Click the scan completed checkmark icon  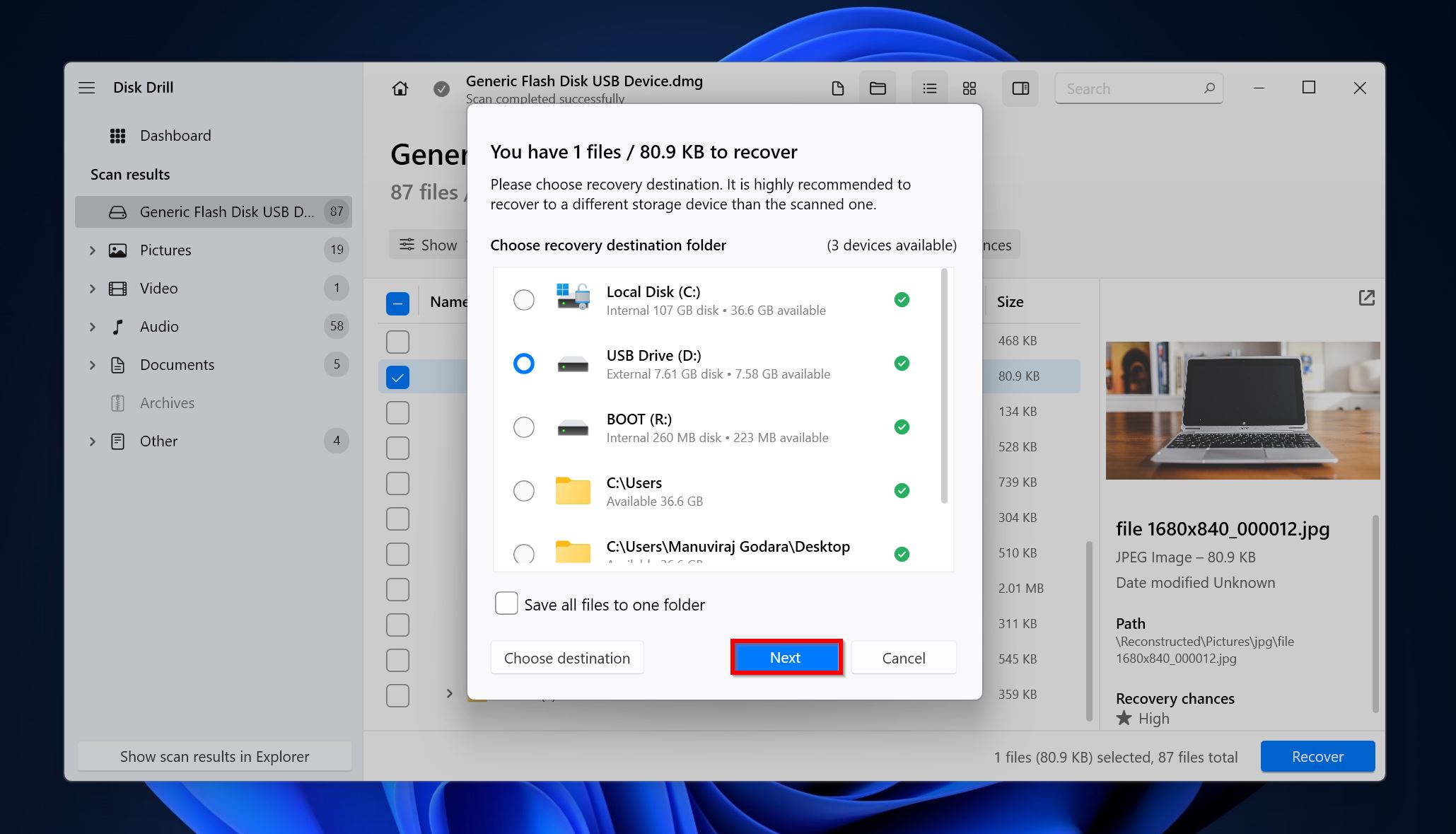tap(441, 88)
